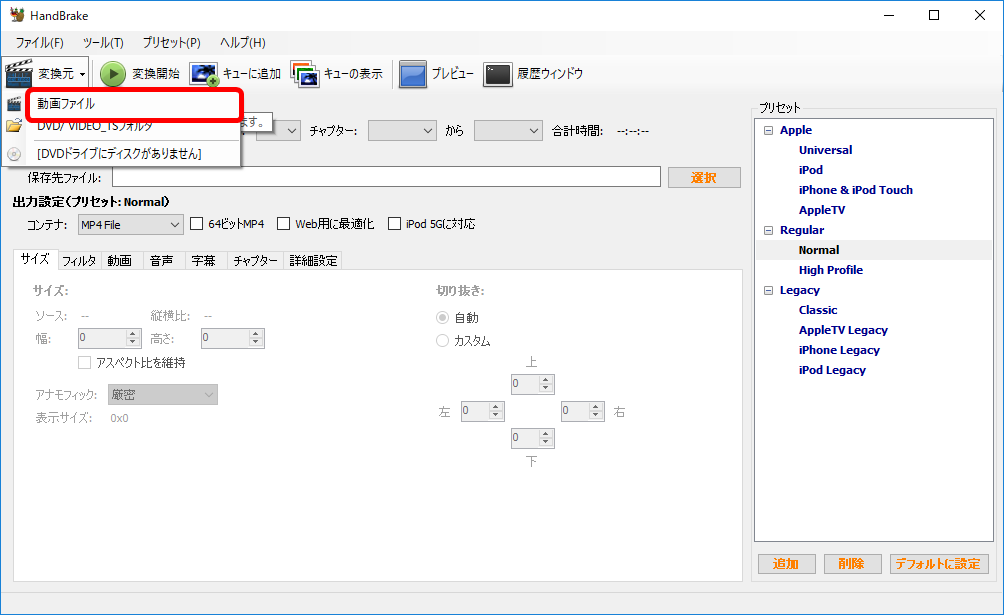Choose DVD/VIDEO_TSフォルダ menu entry
The image size is (1004, 615).
pos(133,126)
